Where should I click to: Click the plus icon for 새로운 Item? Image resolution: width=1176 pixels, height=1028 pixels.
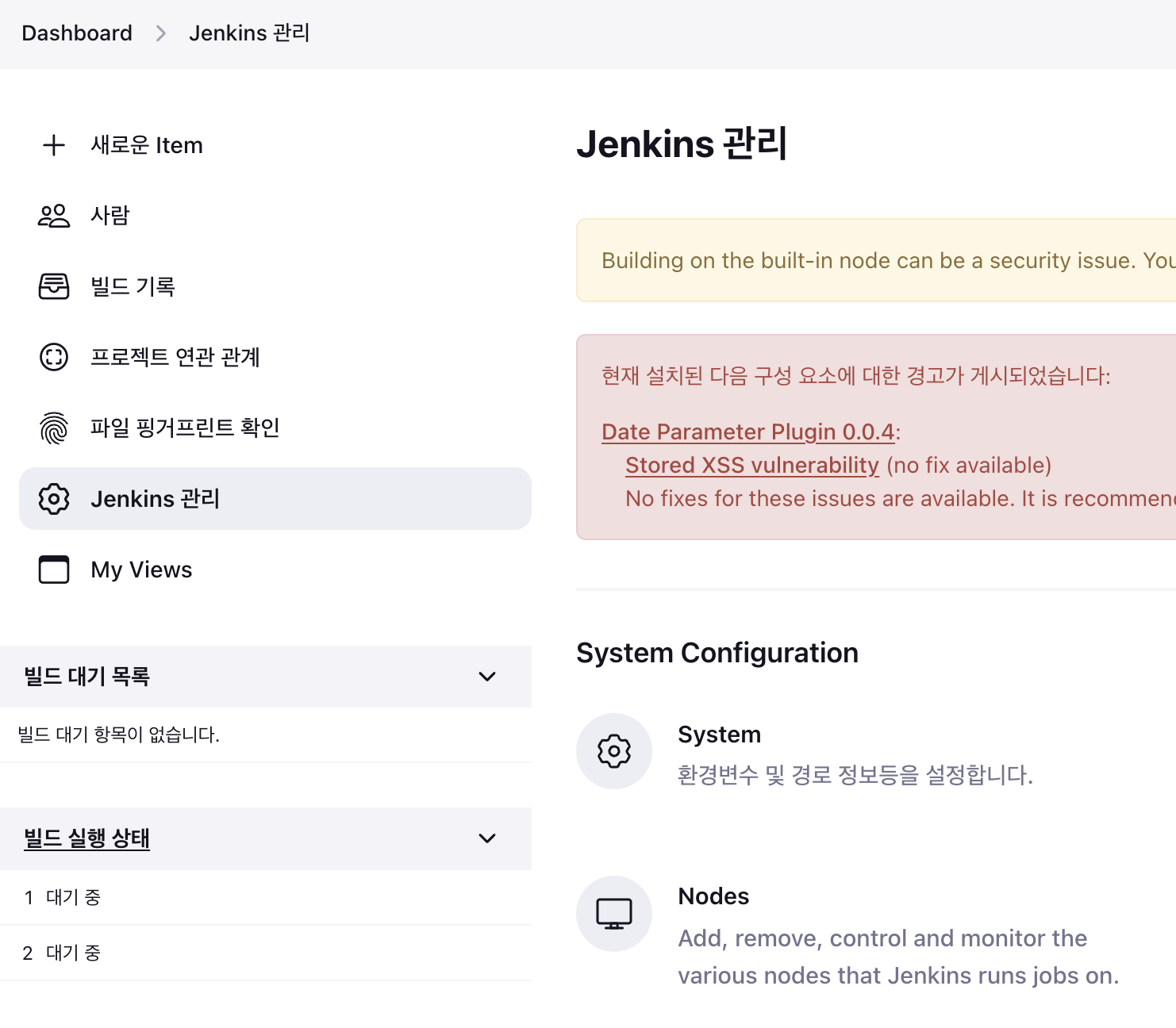click(x=54, y=145)
